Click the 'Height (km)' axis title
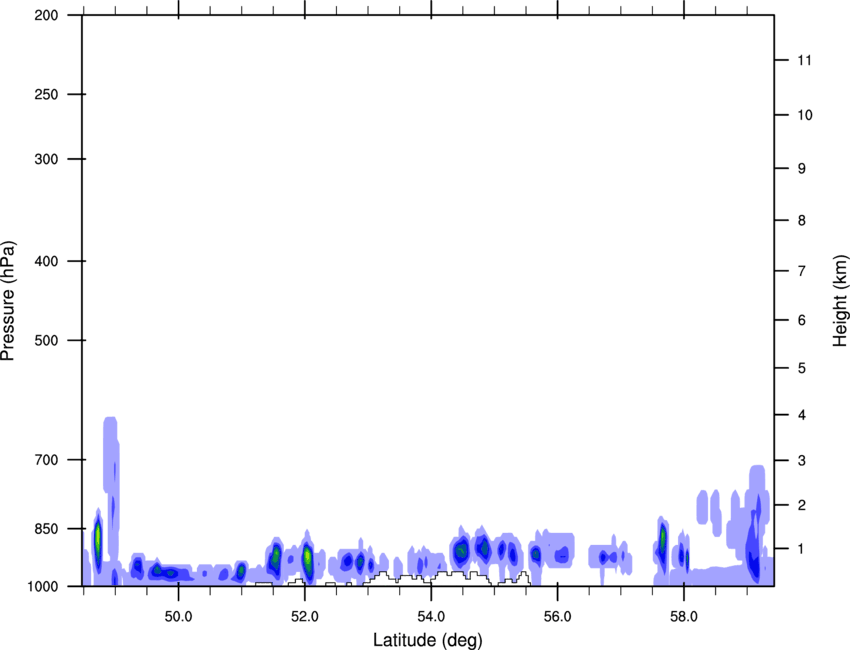850x650 pixels. click(x=840, y=300)
